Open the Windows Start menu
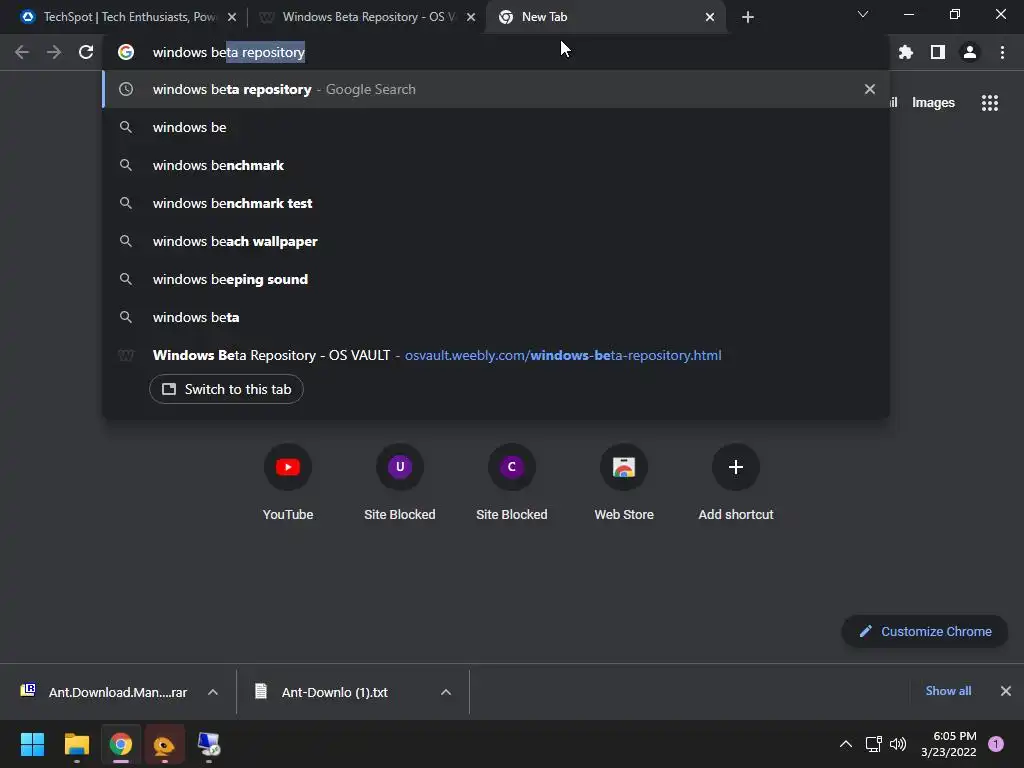1024x768 pixels. [32, 744]
